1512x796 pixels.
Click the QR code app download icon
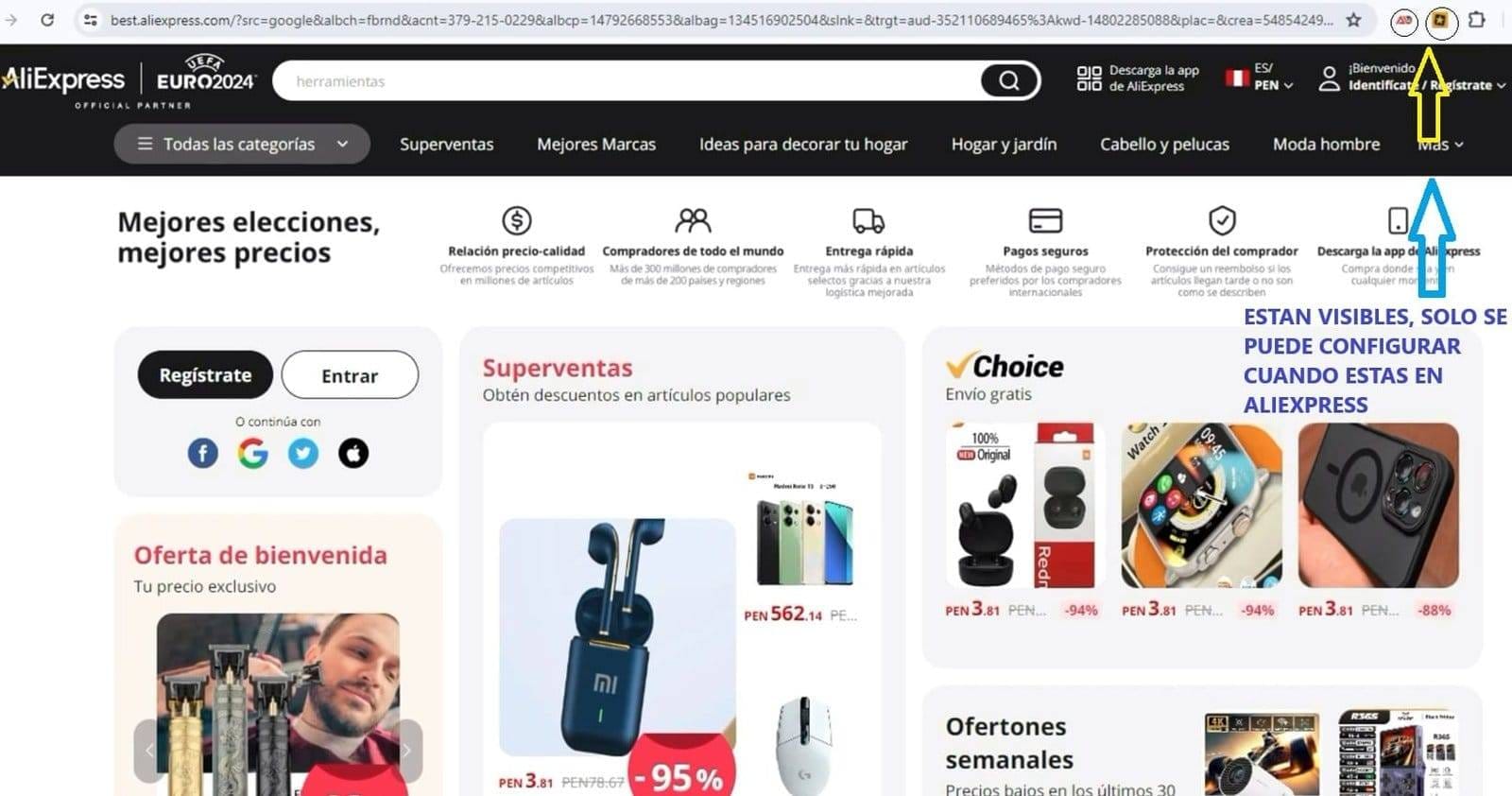point(1089,78)
